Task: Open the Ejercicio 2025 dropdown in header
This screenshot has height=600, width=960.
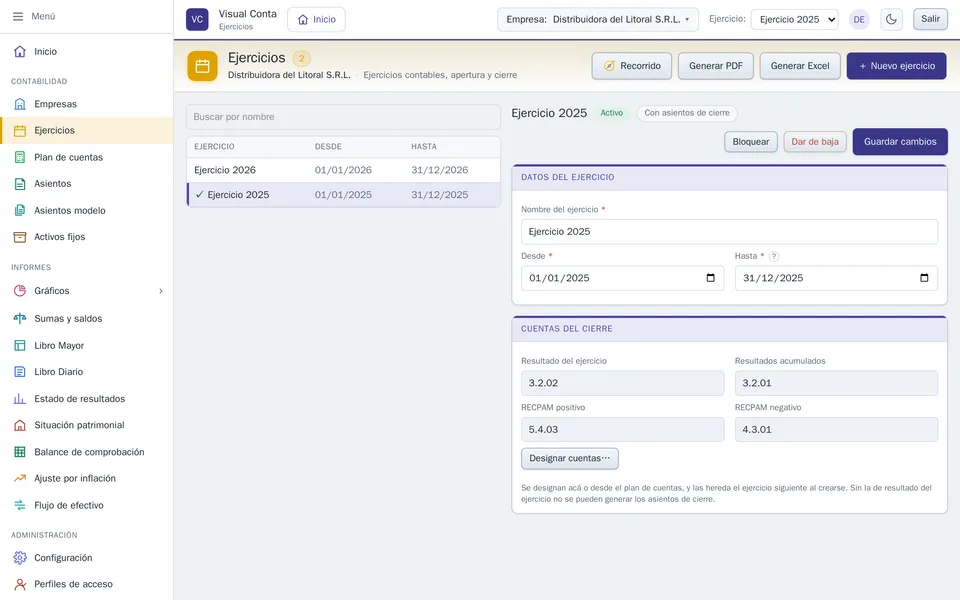Action: tap(795, 19)
